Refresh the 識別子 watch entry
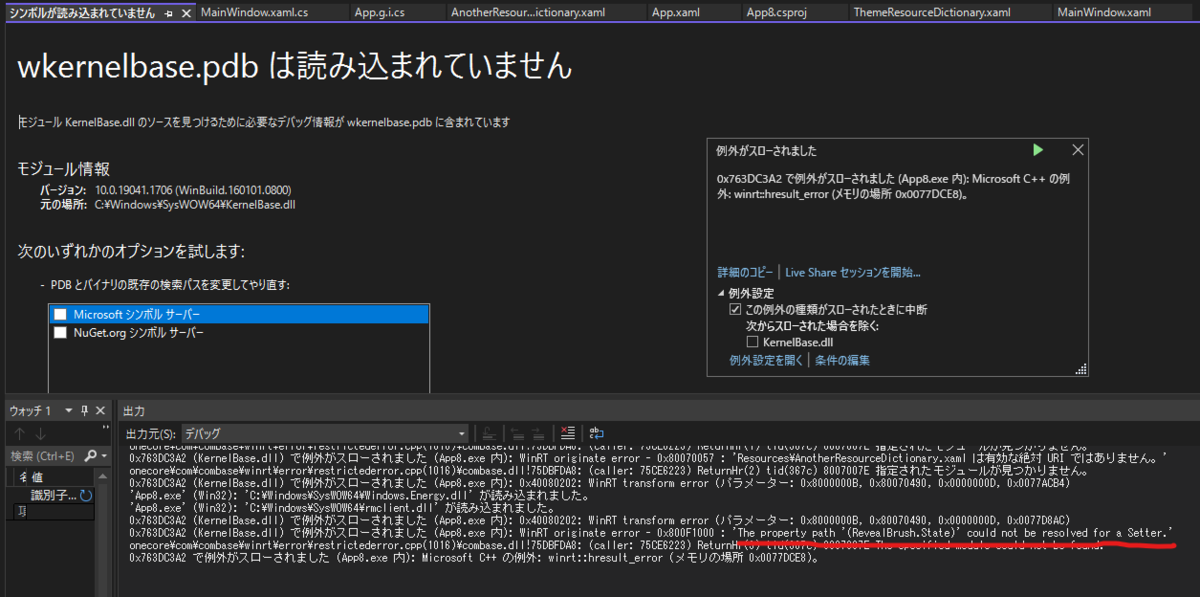The width and height of the screenshot is (1200, 597). click(x=86, y=495)
